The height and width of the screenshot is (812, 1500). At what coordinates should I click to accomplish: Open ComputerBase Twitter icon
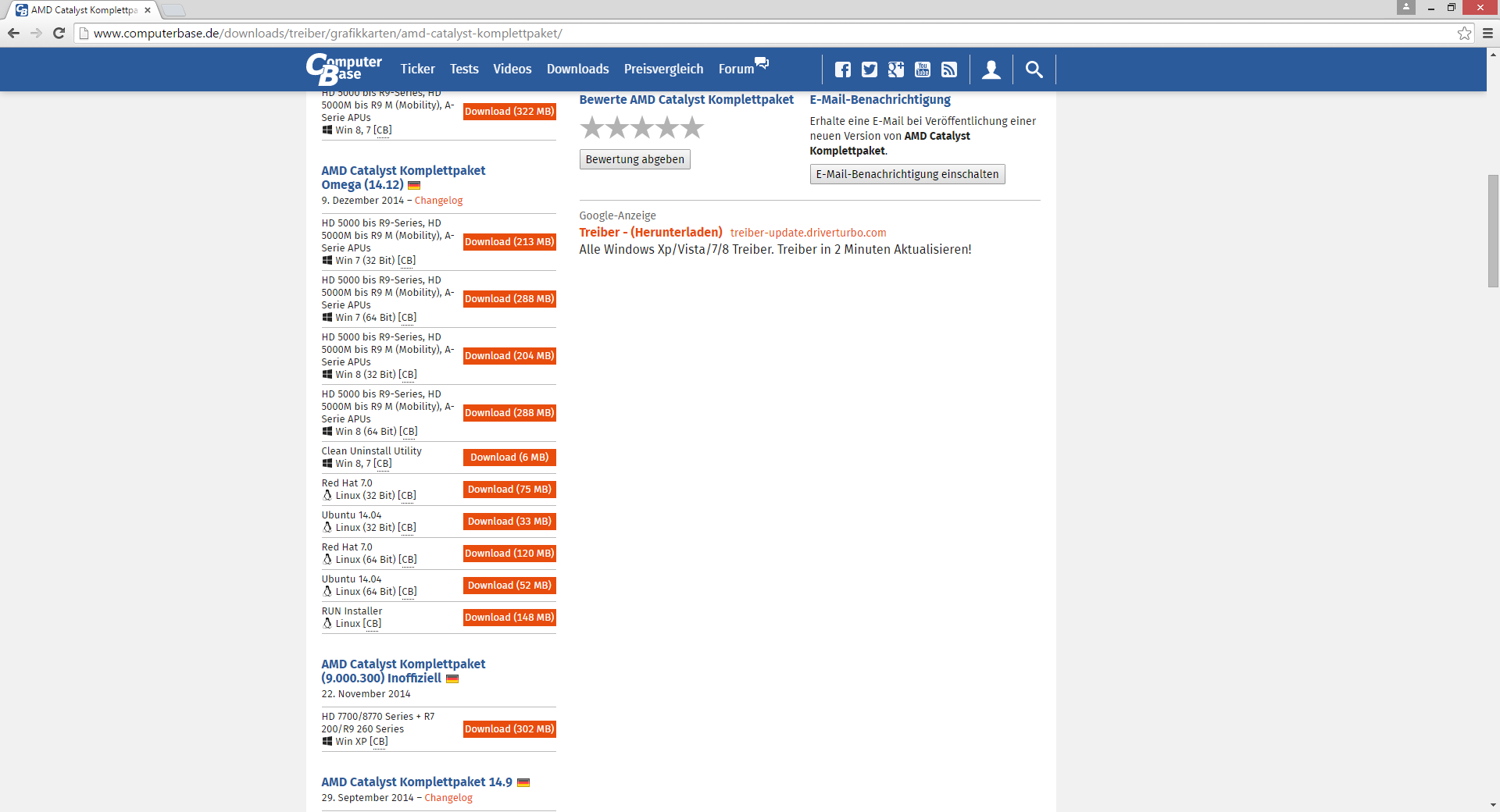coord(869,69)
